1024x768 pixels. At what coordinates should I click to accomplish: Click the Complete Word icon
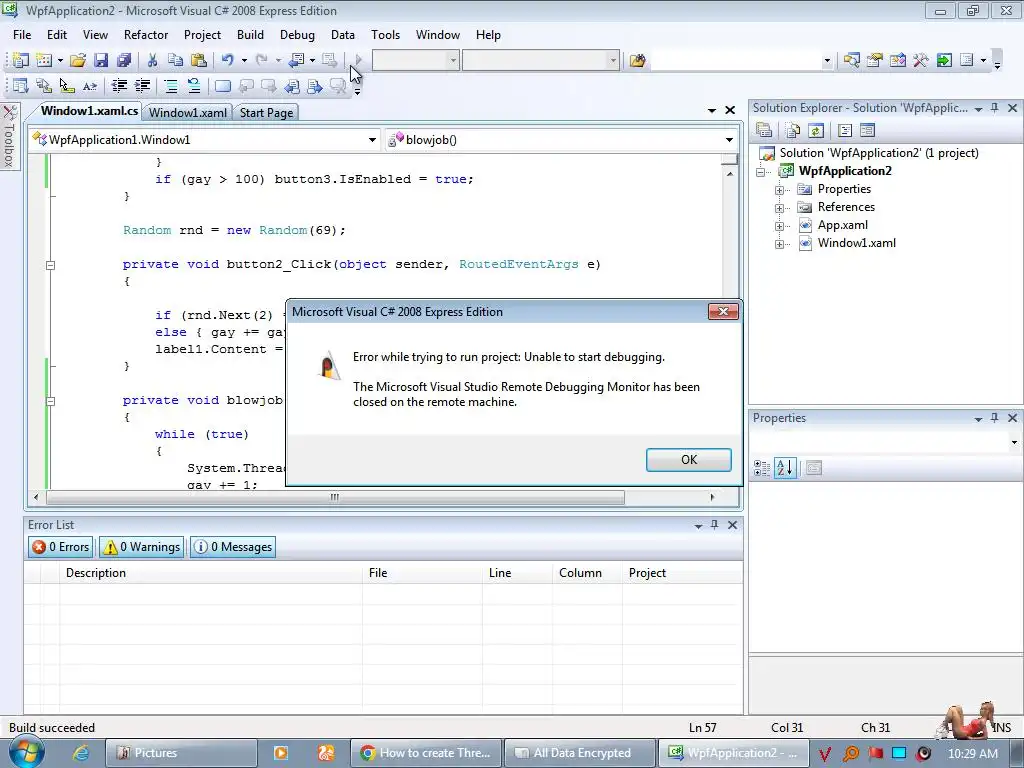[90, 86]
